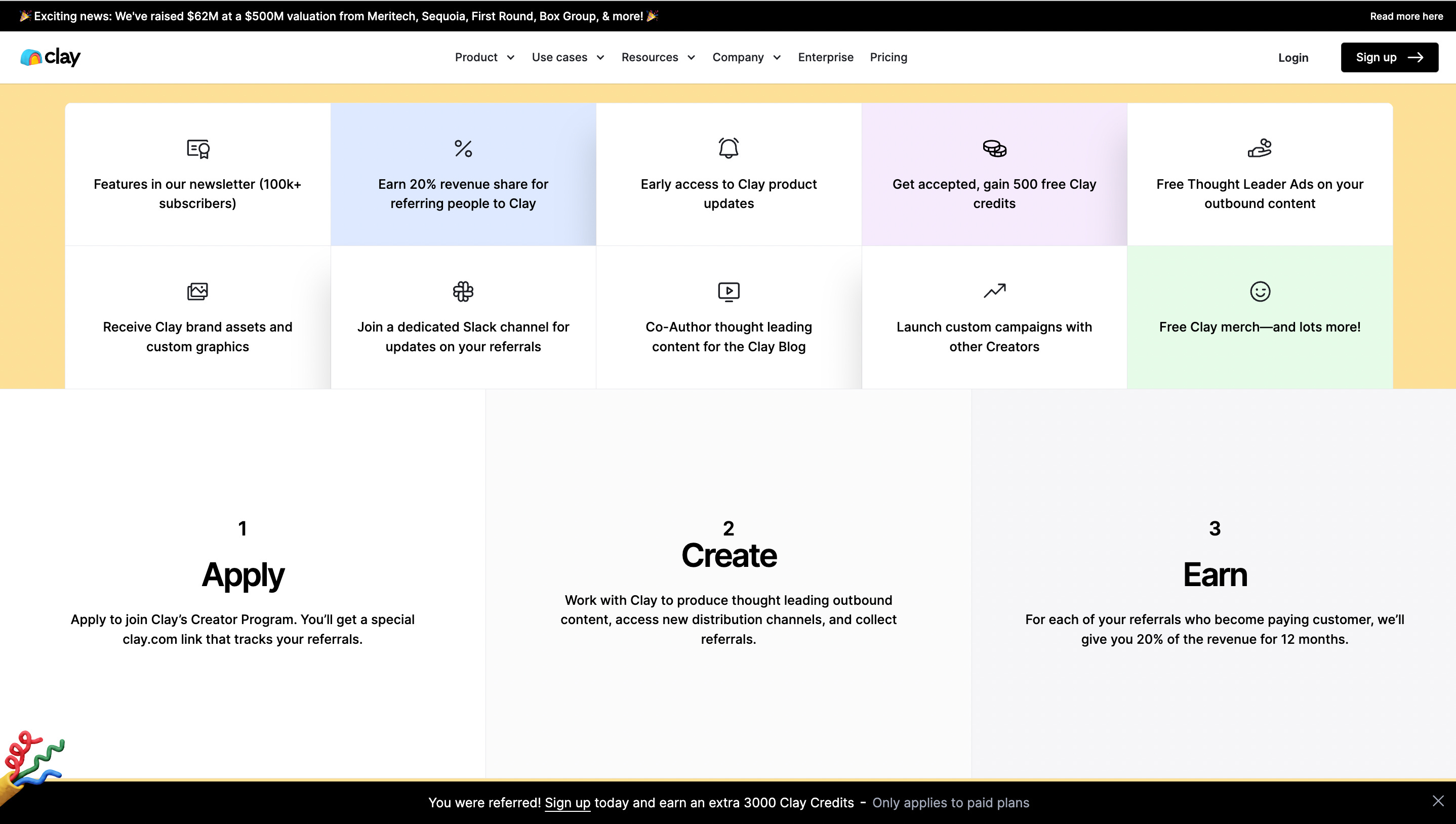Viewport: 1456px width, 824px height.
Task: Expand the Resources dropdown chevron
Action: [x=691, y=58]
